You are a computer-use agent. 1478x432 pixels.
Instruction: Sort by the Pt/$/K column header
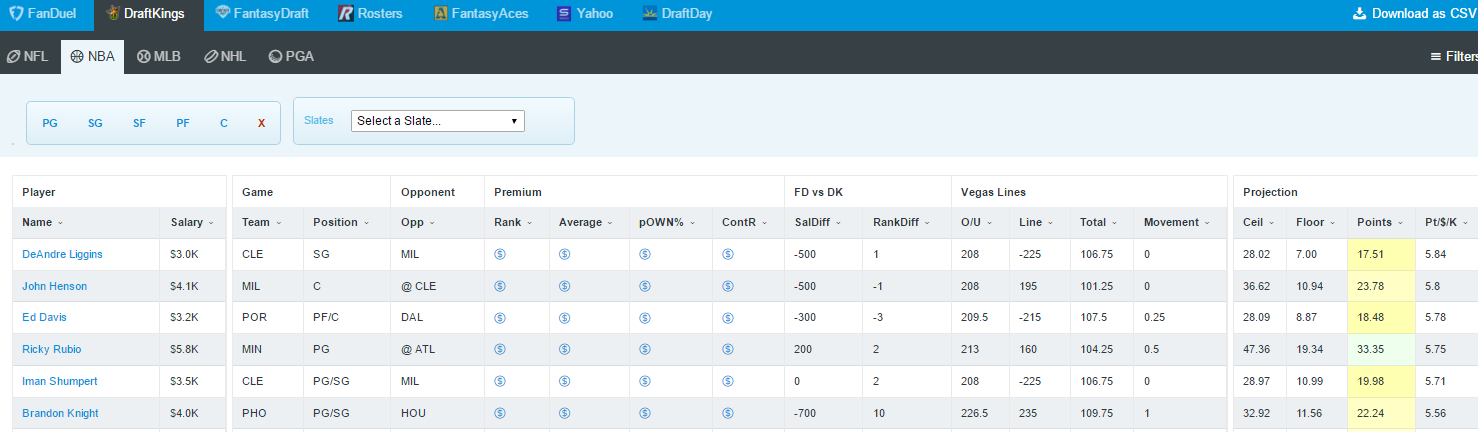(x=1447, y=222)
